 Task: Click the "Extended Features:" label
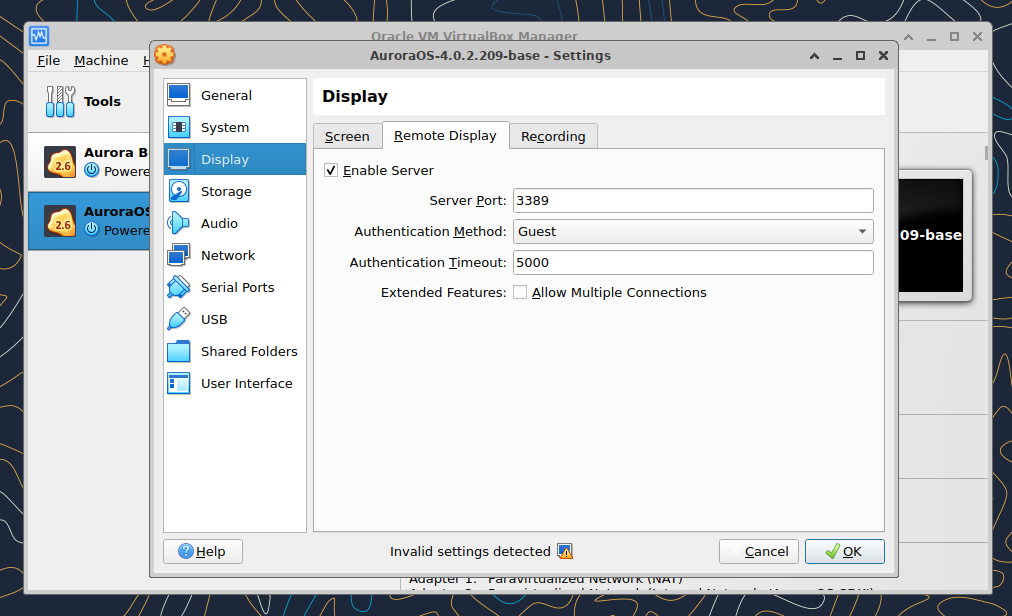(x=443, y=293)
